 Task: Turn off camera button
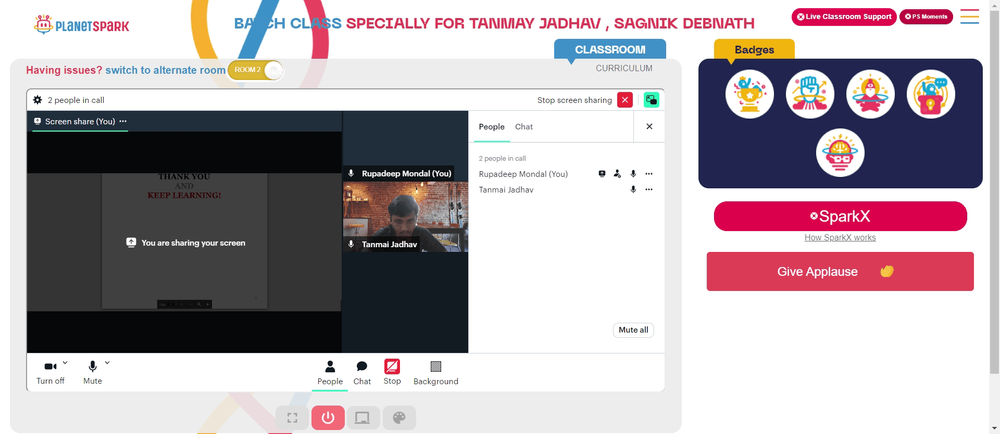(50, 372)
